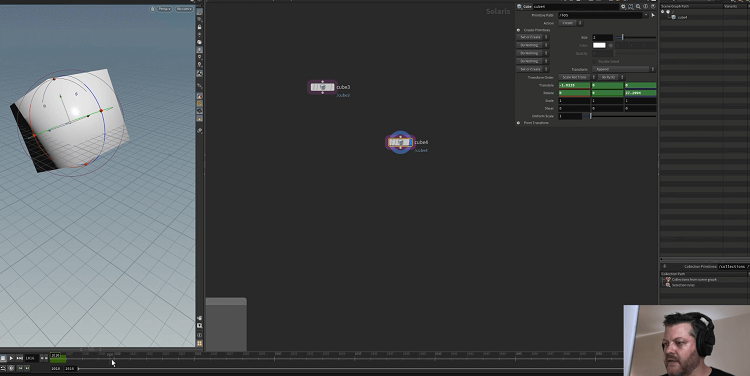Click the Selection rules icon
Image resolution: width=750 pixels, height=376 pixels.
pyautogui.click(x=668, y=285)
